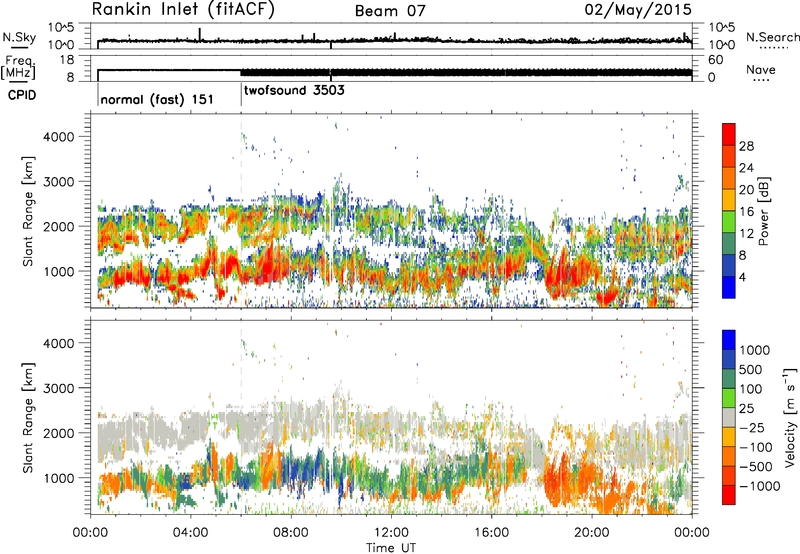The image size is (800, 554).
Task: Click the 12:00 time tick label
Action: point(391,533)
